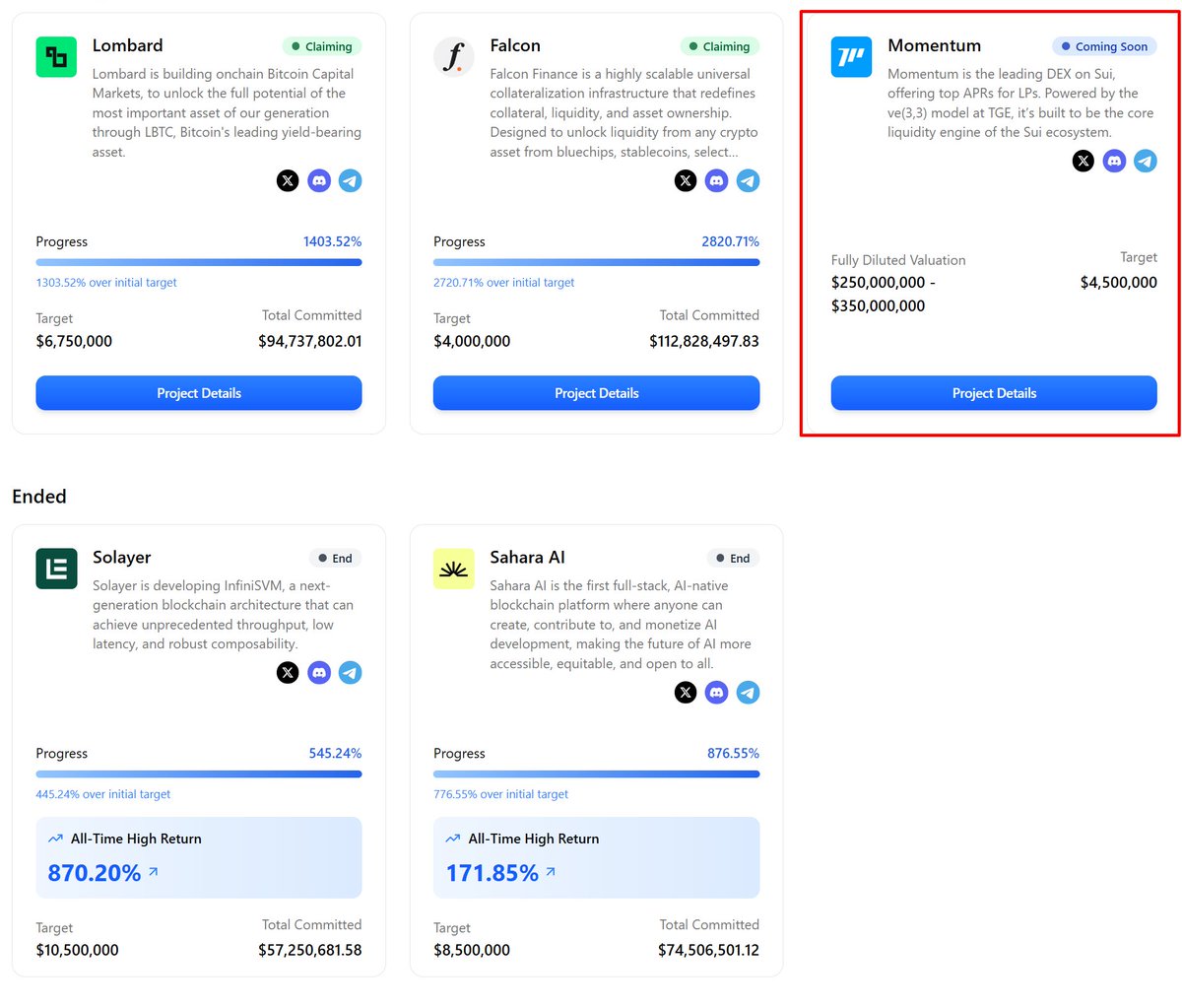Click the Sahara AI project title
Viewport: 1182px width, 1008px height.
[x=528, y=558]
